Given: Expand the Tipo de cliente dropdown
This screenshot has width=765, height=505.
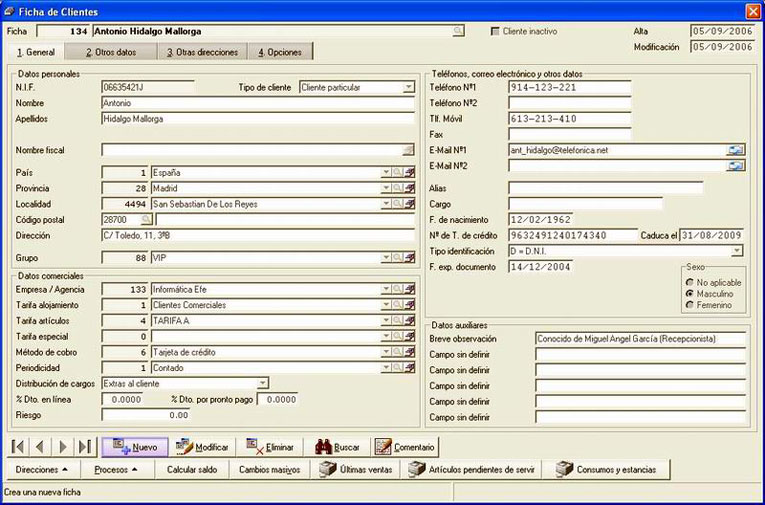Looking at the screenshot, I should click(x=408, y=87).
